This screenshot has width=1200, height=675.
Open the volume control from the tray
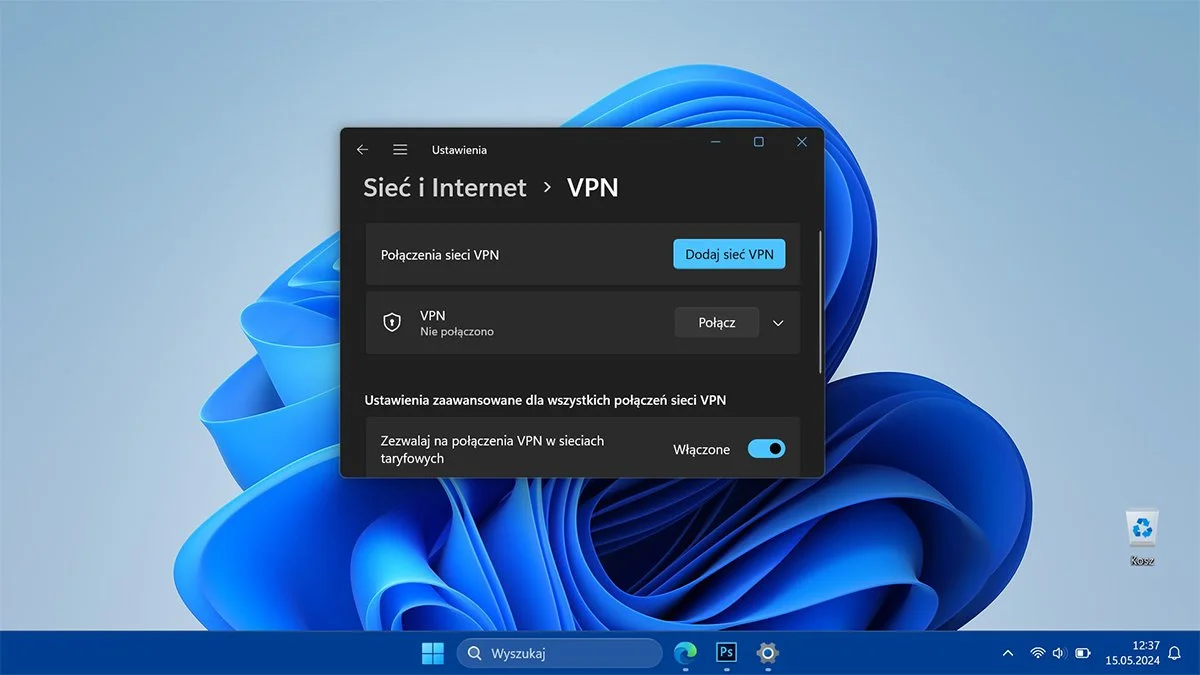pyautogui.click(x=1058, y=652)
